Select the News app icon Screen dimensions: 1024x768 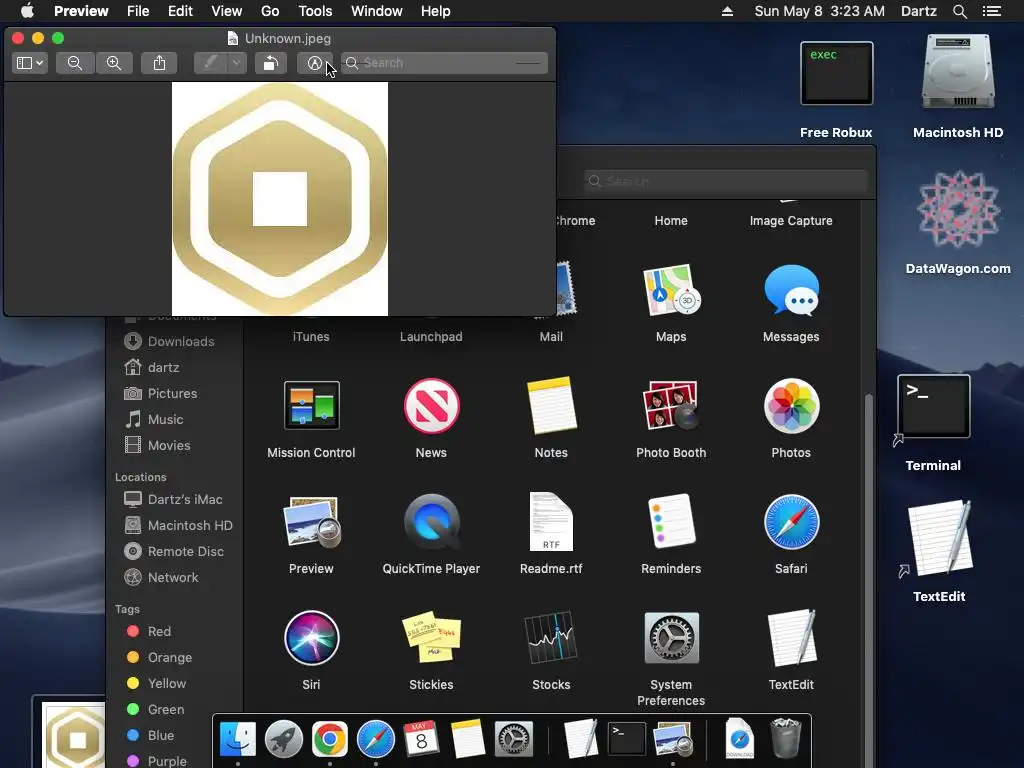pyautogui.click(x=431, y=406)
